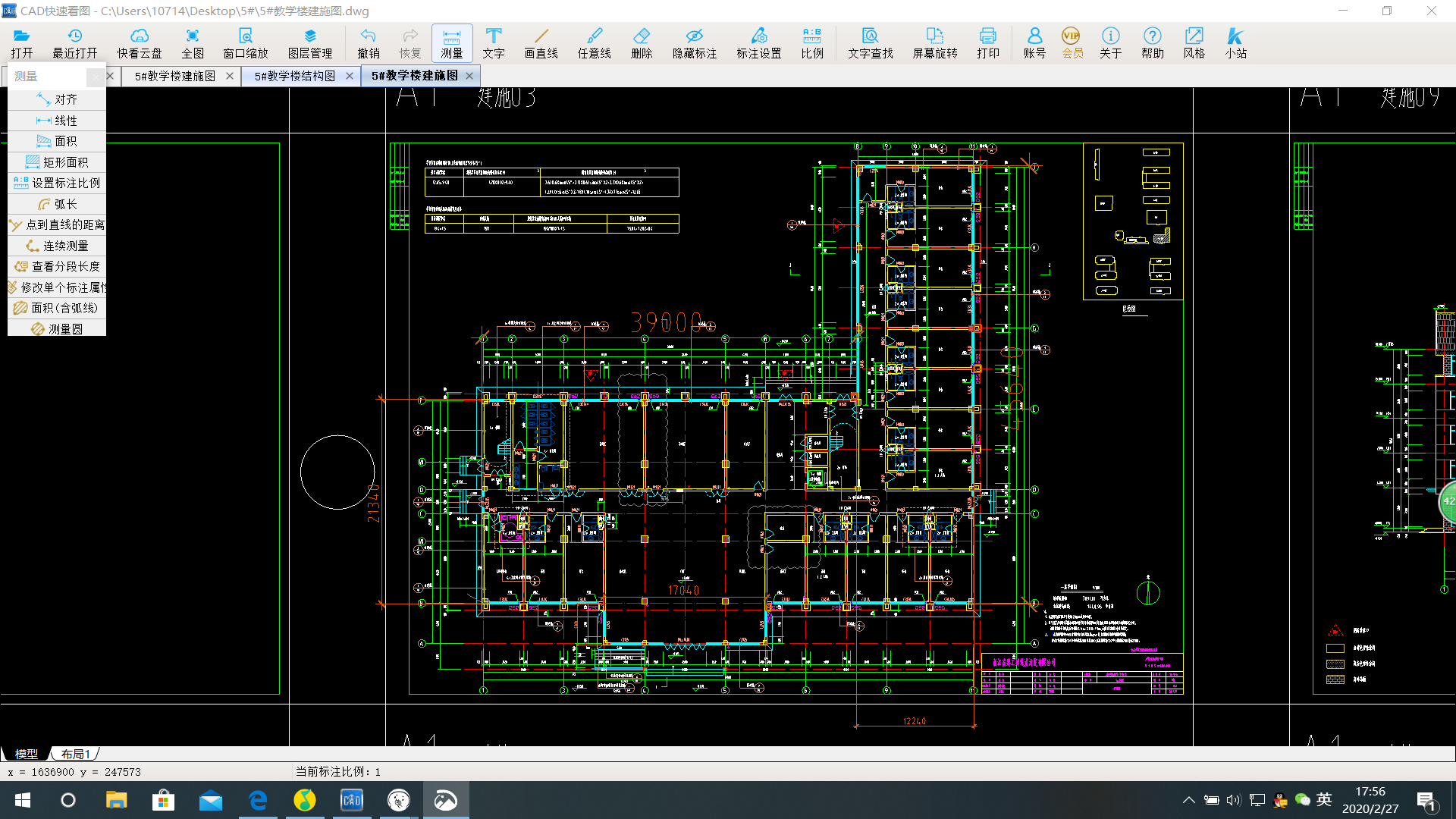Close the 5#教学楼结构图 tab

[x=350, y=76]
